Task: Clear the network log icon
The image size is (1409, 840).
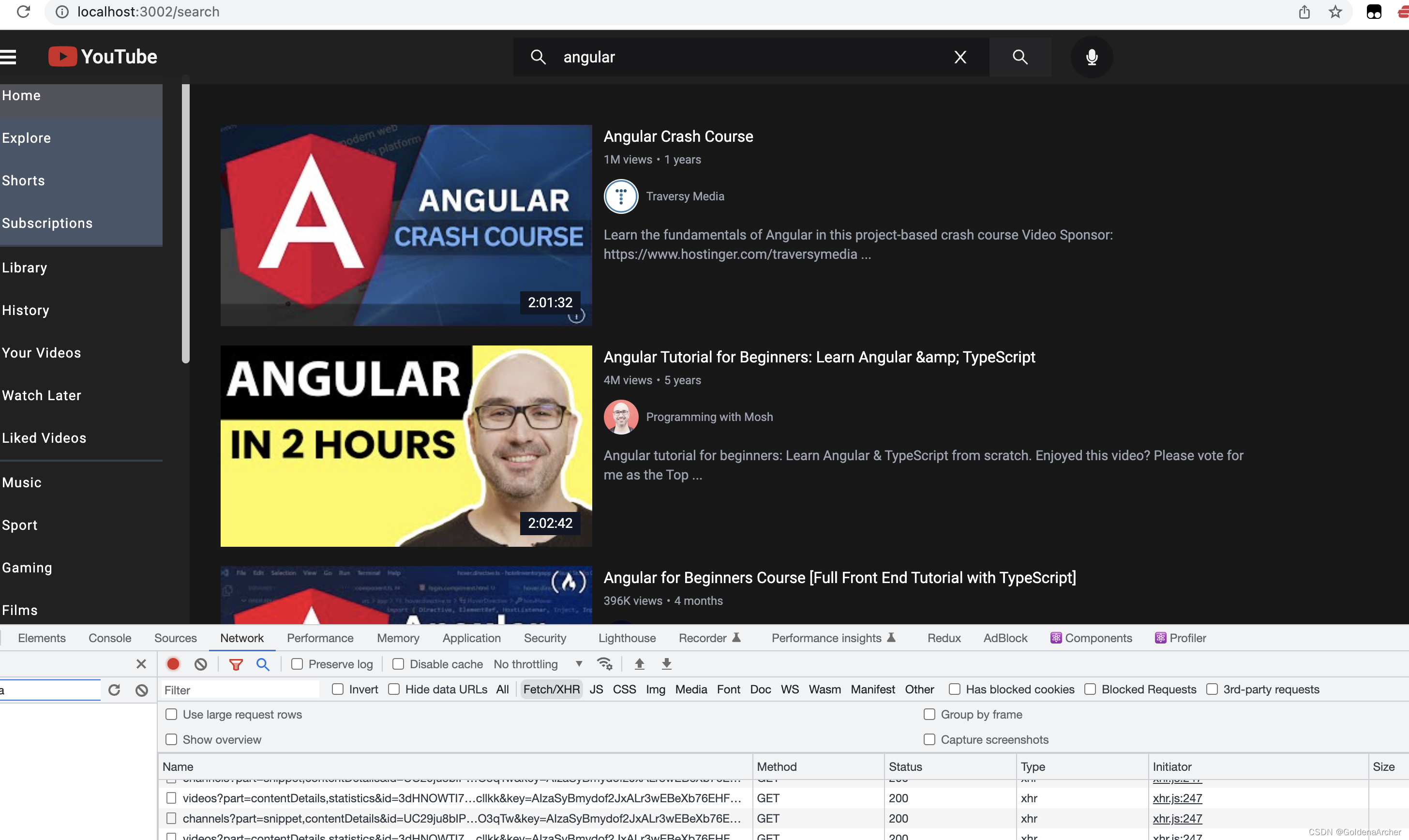Action: tap(201, 664)
